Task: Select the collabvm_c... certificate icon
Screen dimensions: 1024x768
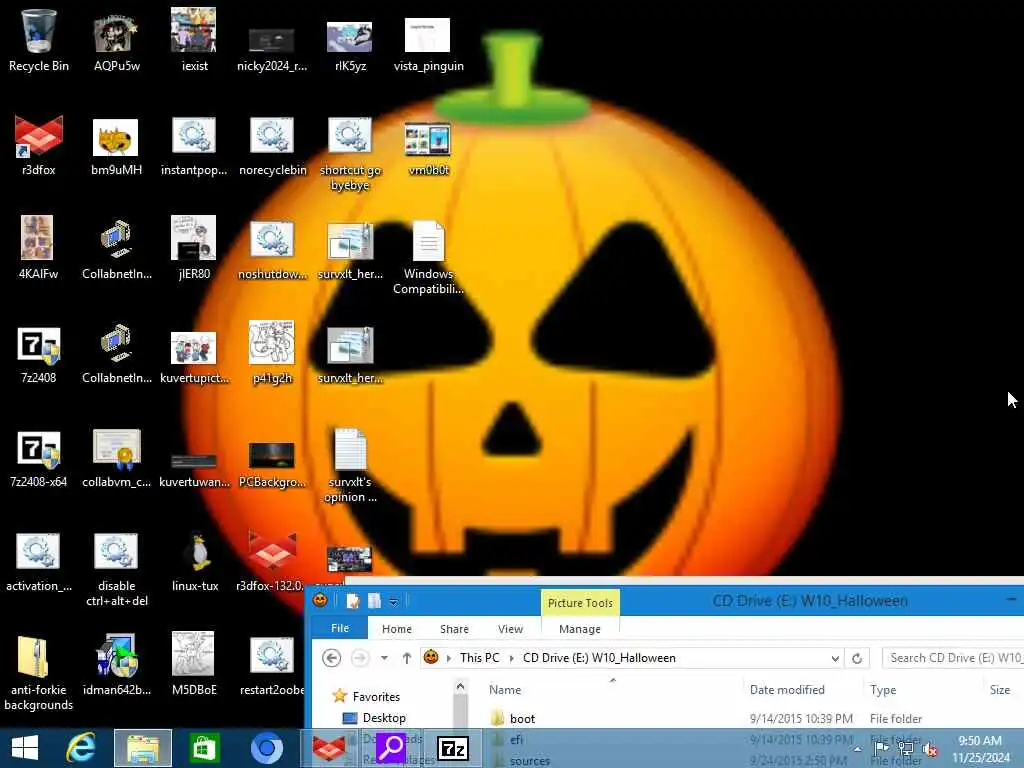Action: point(116,457)
